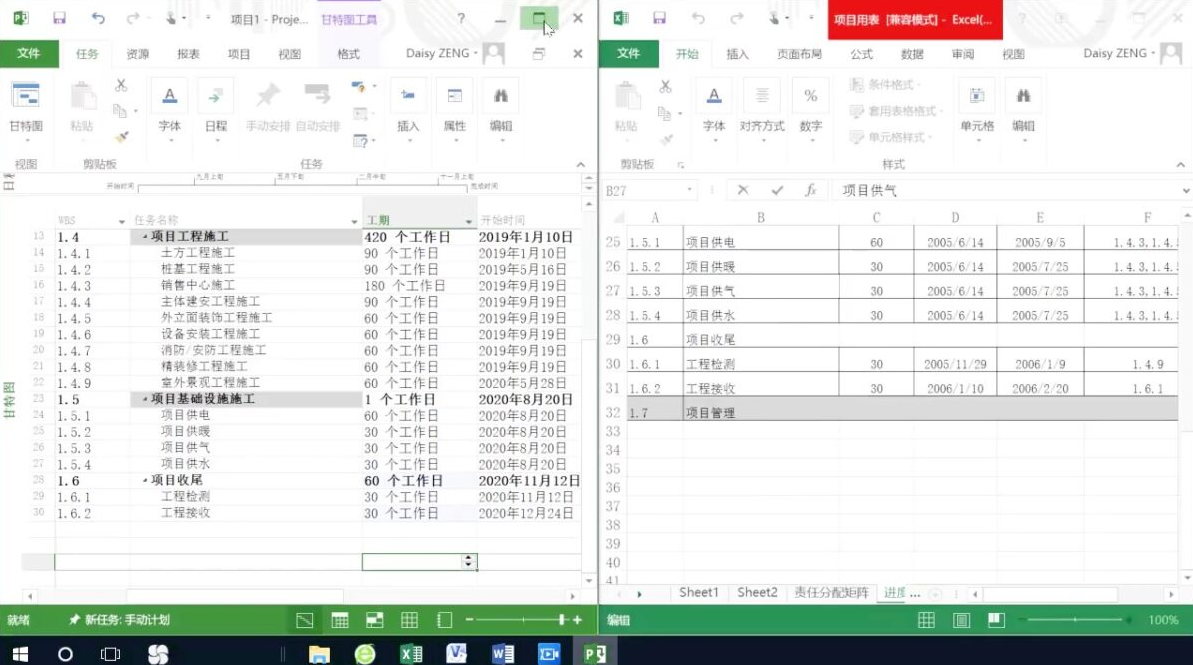Switch to the 资源 tab in Project
Screen dimensions: 1193x665
coord(138,54)
